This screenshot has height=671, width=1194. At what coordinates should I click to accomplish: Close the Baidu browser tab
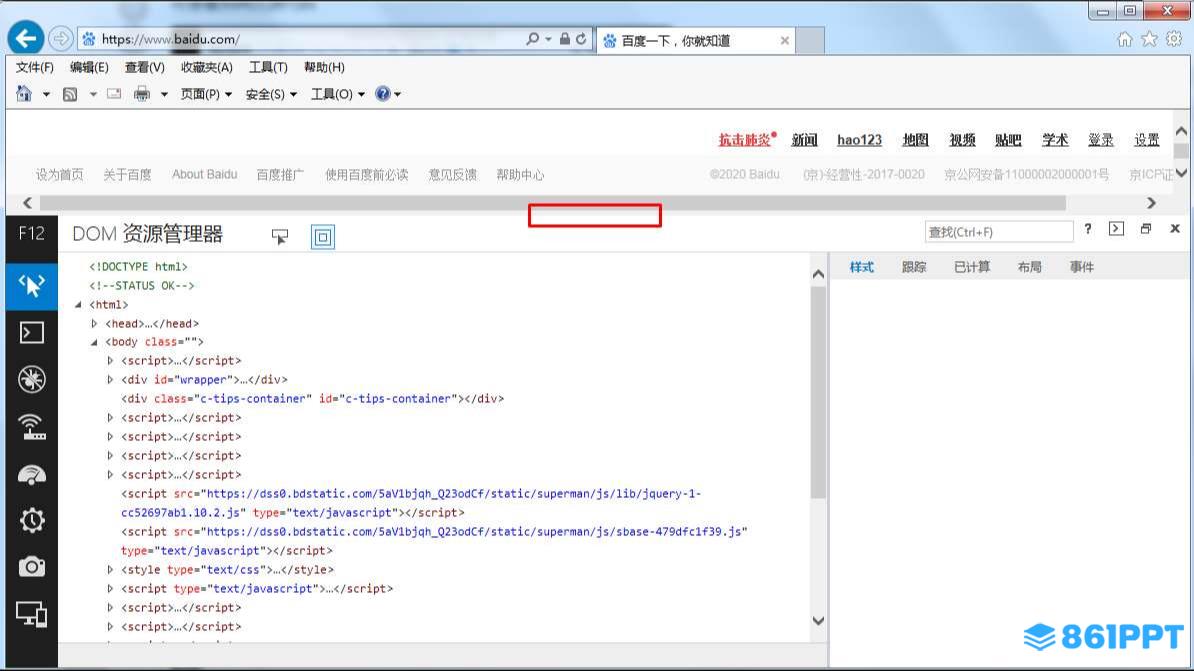[784, 40]
